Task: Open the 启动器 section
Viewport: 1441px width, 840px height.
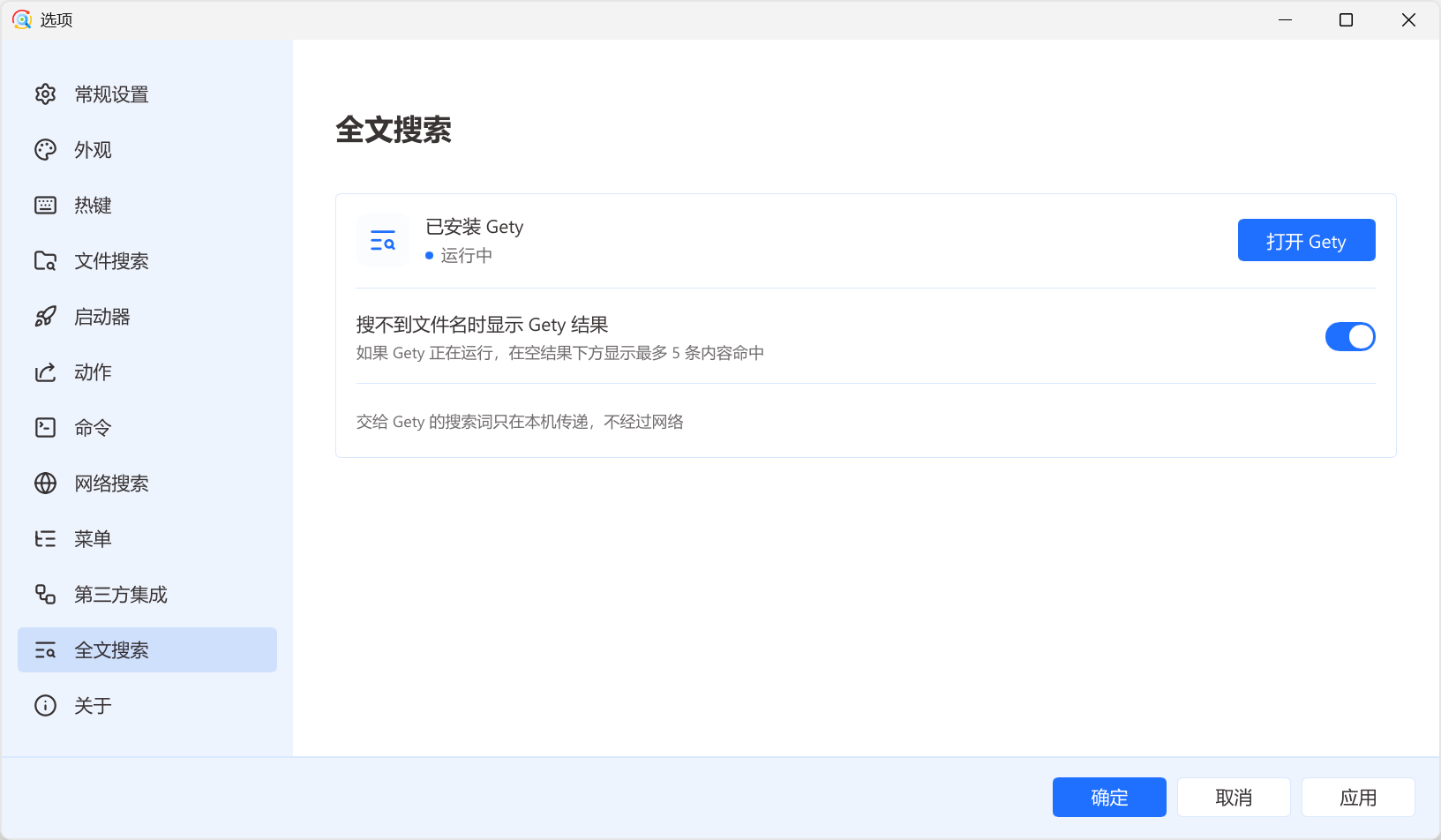Action: pos(147,317)
